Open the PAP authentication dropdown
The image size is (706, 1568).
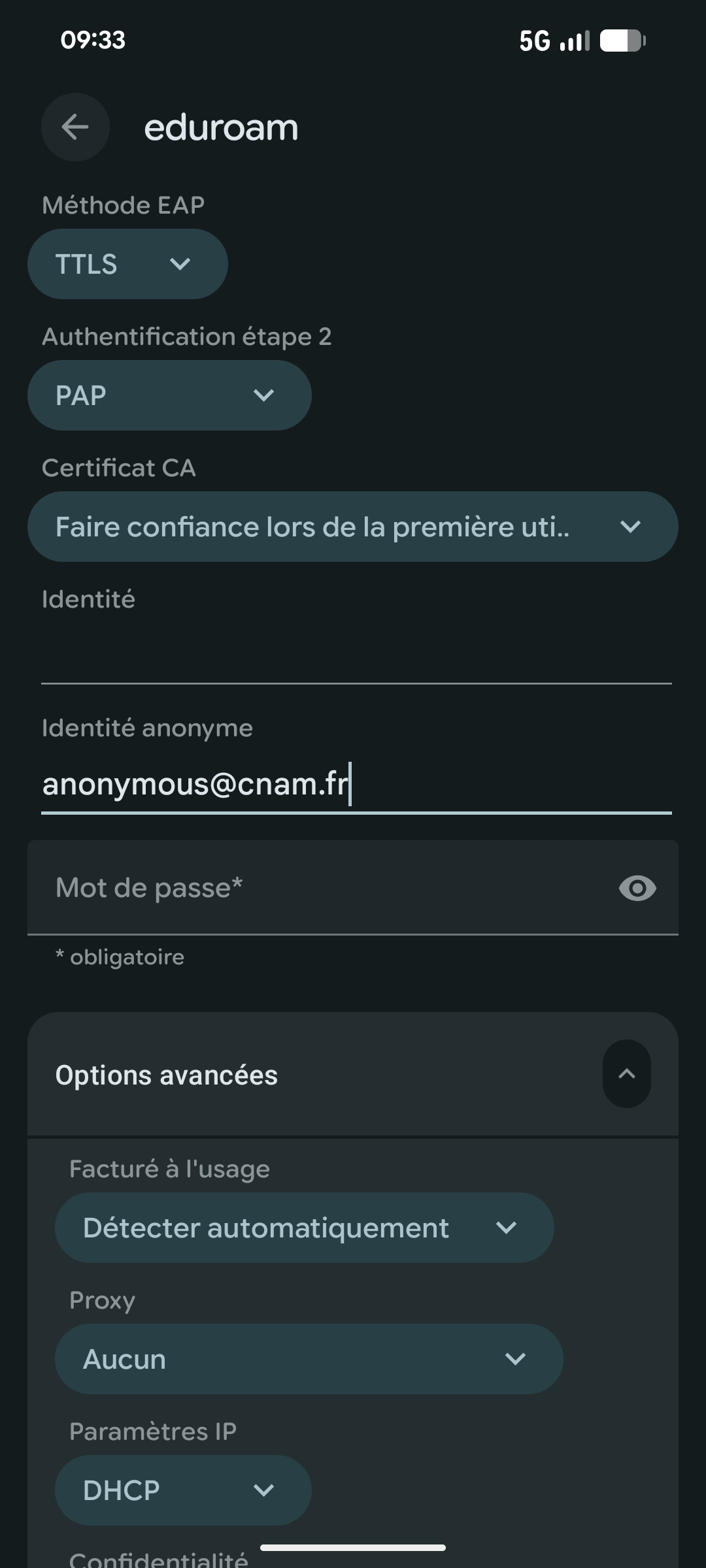click(x=169, y=395)
